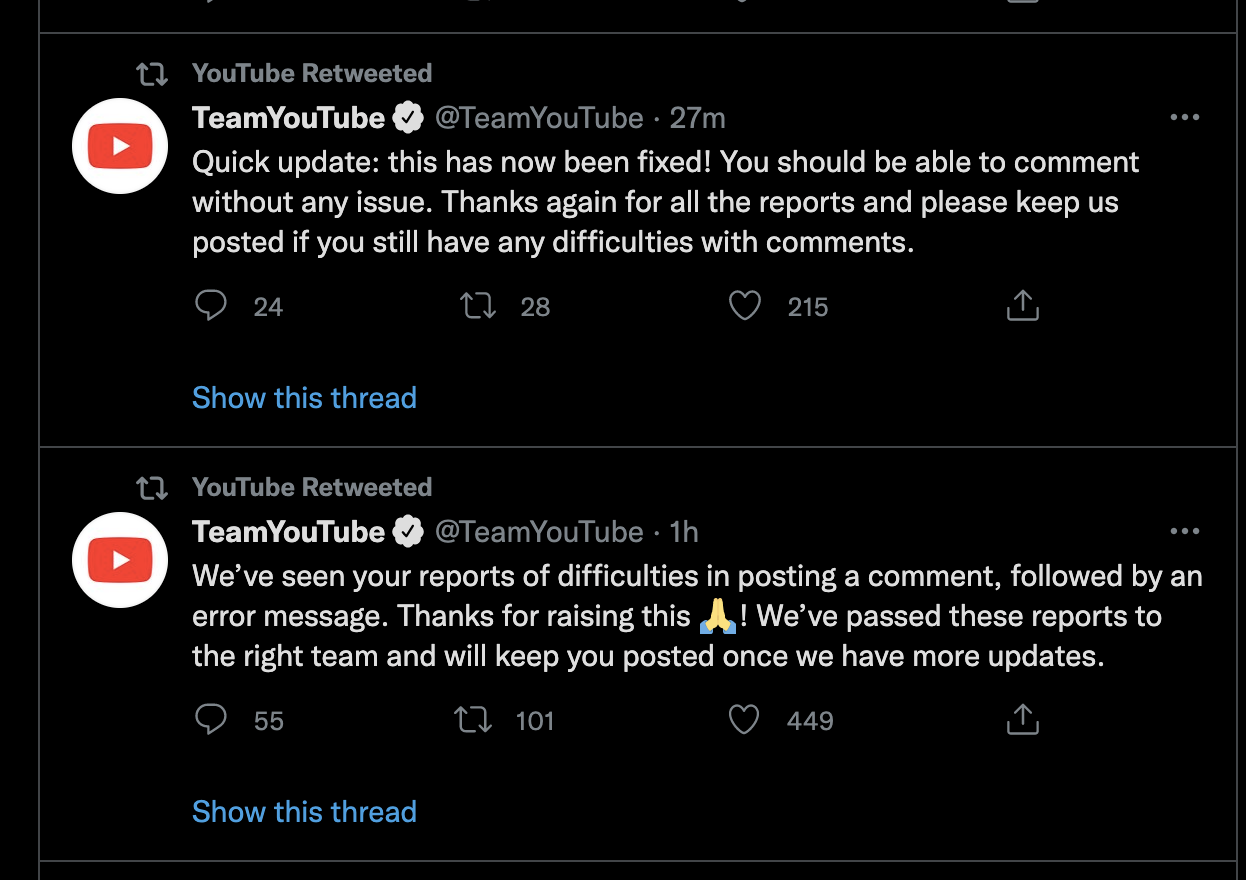This screenshot has height=880, width=1246.
Task: Open the YouTube avatar on the 27m tweet
Action: coord(120,146)
